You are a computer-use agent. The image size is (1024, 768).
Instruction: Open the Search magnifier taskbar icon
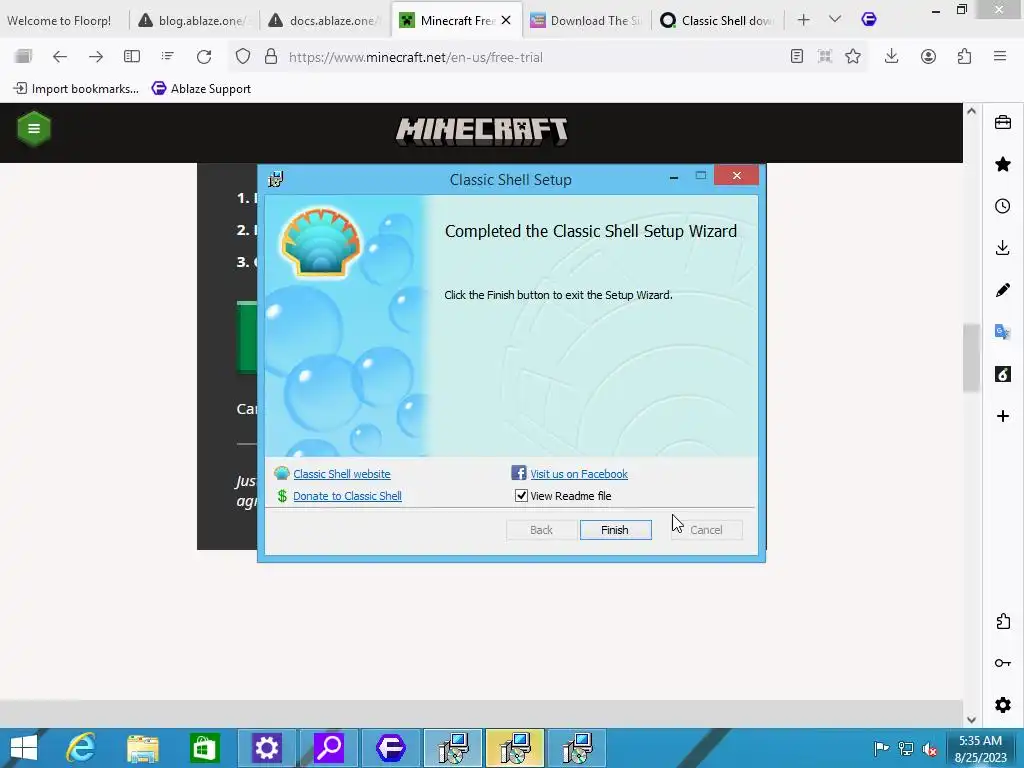[x=329, y=748]
